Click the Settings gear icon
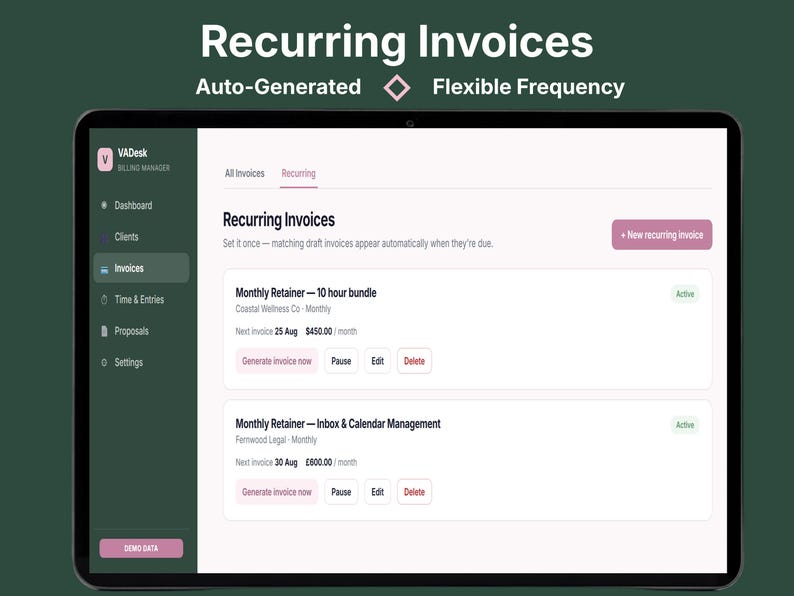This screenshot has height=596, width=794. tap(104, 363)
